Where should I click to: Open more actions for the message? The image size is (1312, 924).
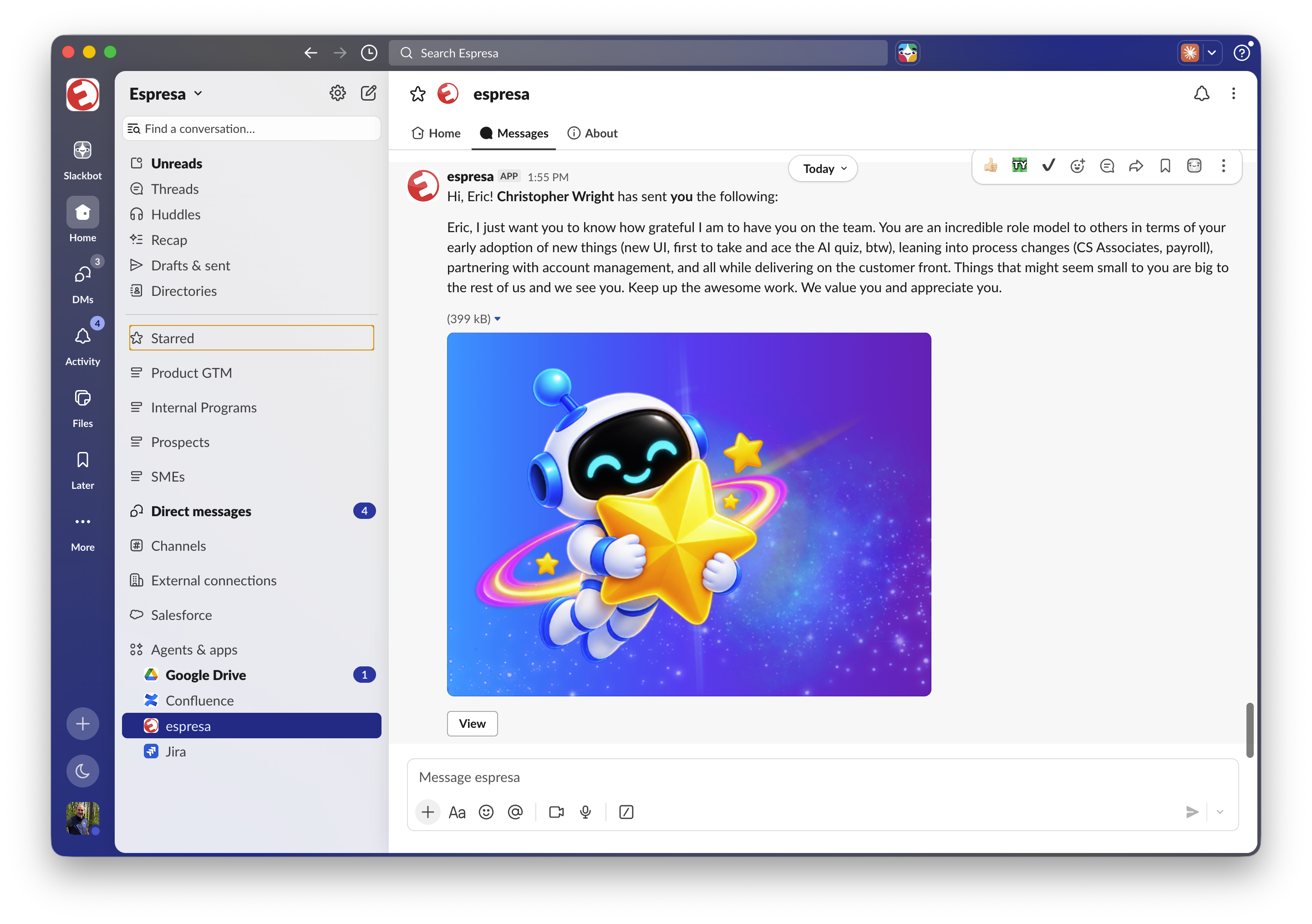coord(1223,166)
